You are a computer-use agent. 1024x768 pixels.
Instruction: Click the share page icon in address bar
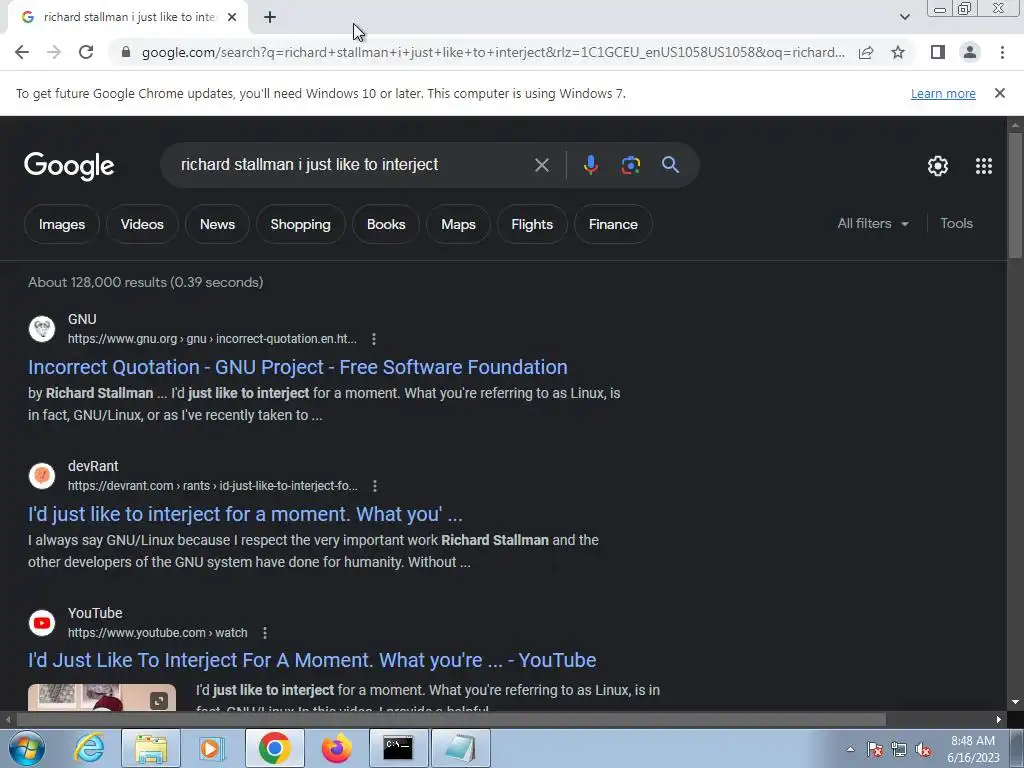(x=866, y=52)
